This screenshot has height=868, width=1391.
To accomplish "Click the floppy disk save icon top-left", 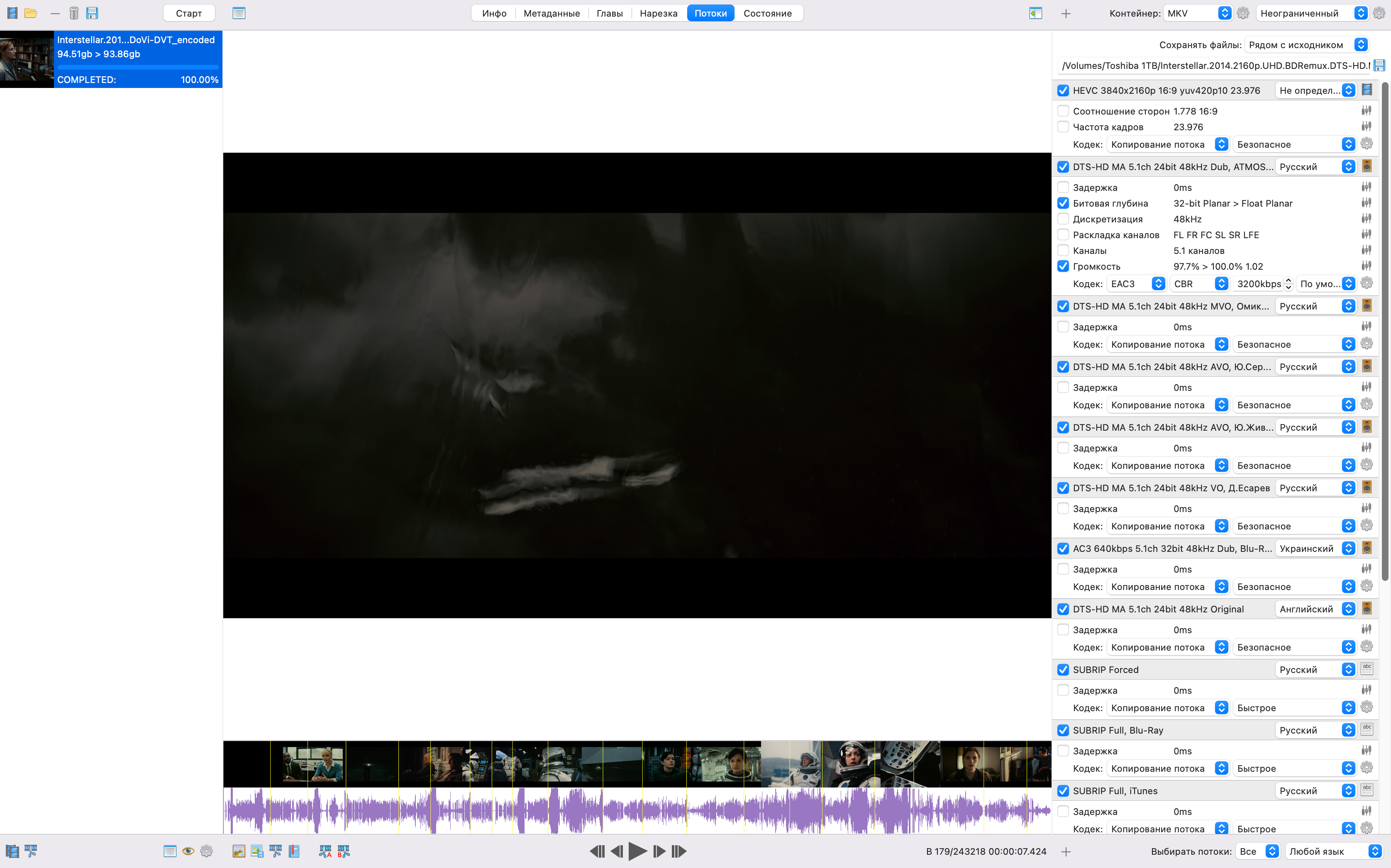I will point(93,13).
